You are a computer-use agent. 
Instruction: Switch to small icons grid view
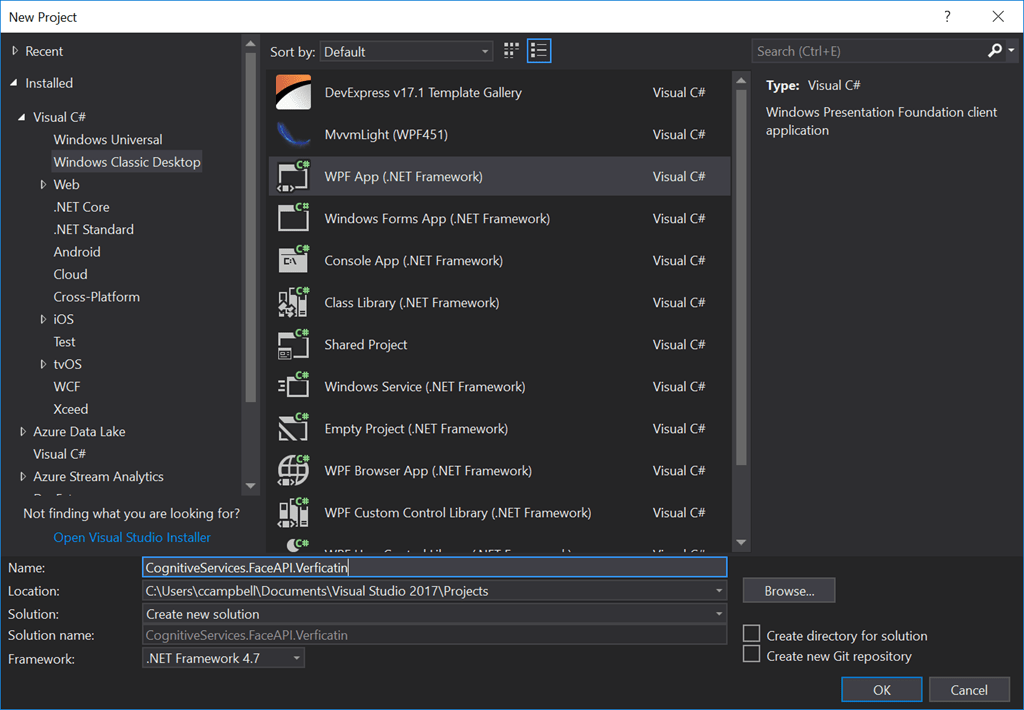512,51
